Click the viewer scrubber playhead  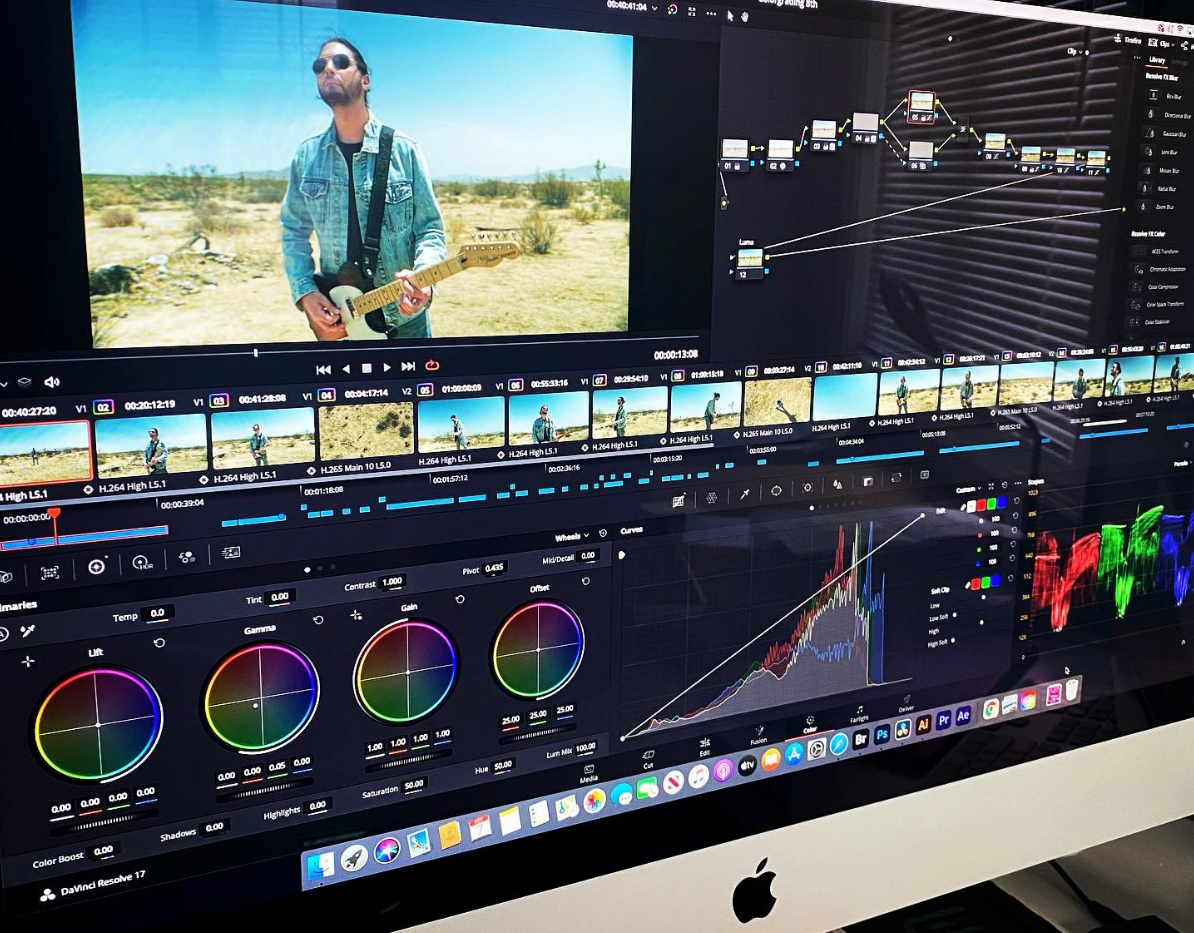[256, 353]
